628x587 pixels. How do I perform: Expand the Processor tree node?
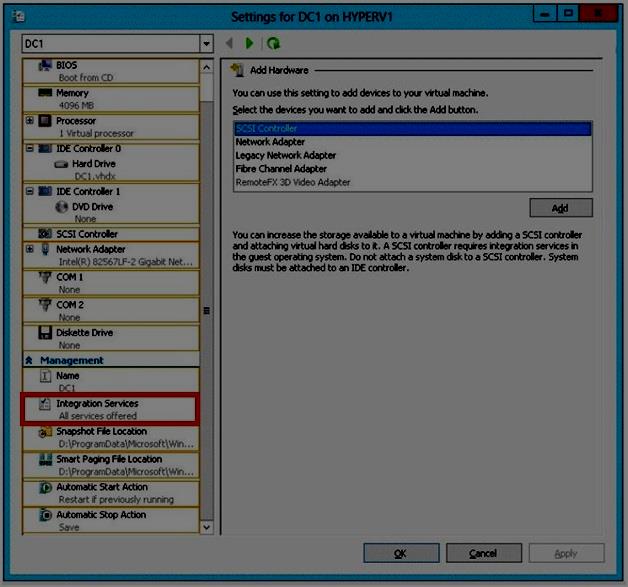click(x=30, y=120)
